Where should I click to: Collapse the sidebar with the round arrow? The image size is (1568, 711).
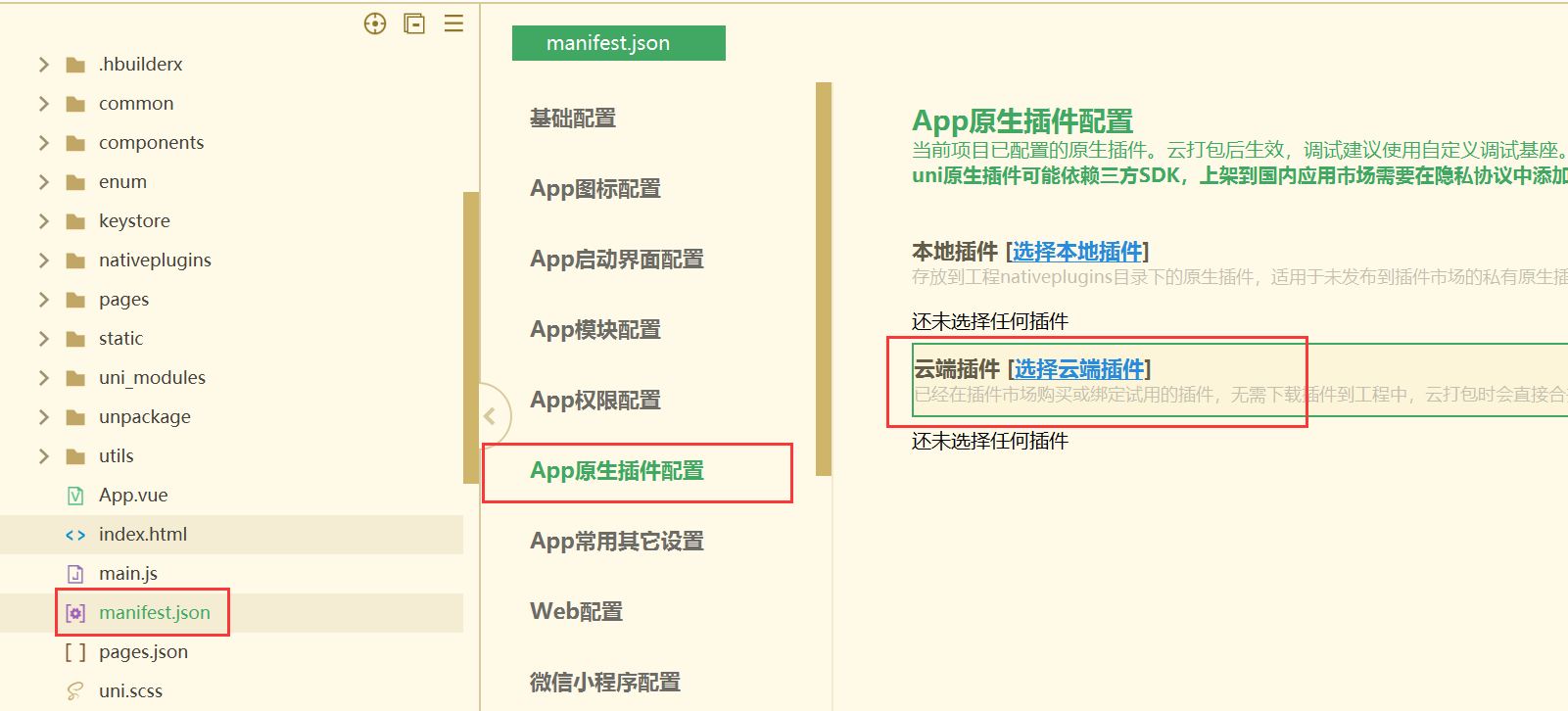[x=493, y=416]
